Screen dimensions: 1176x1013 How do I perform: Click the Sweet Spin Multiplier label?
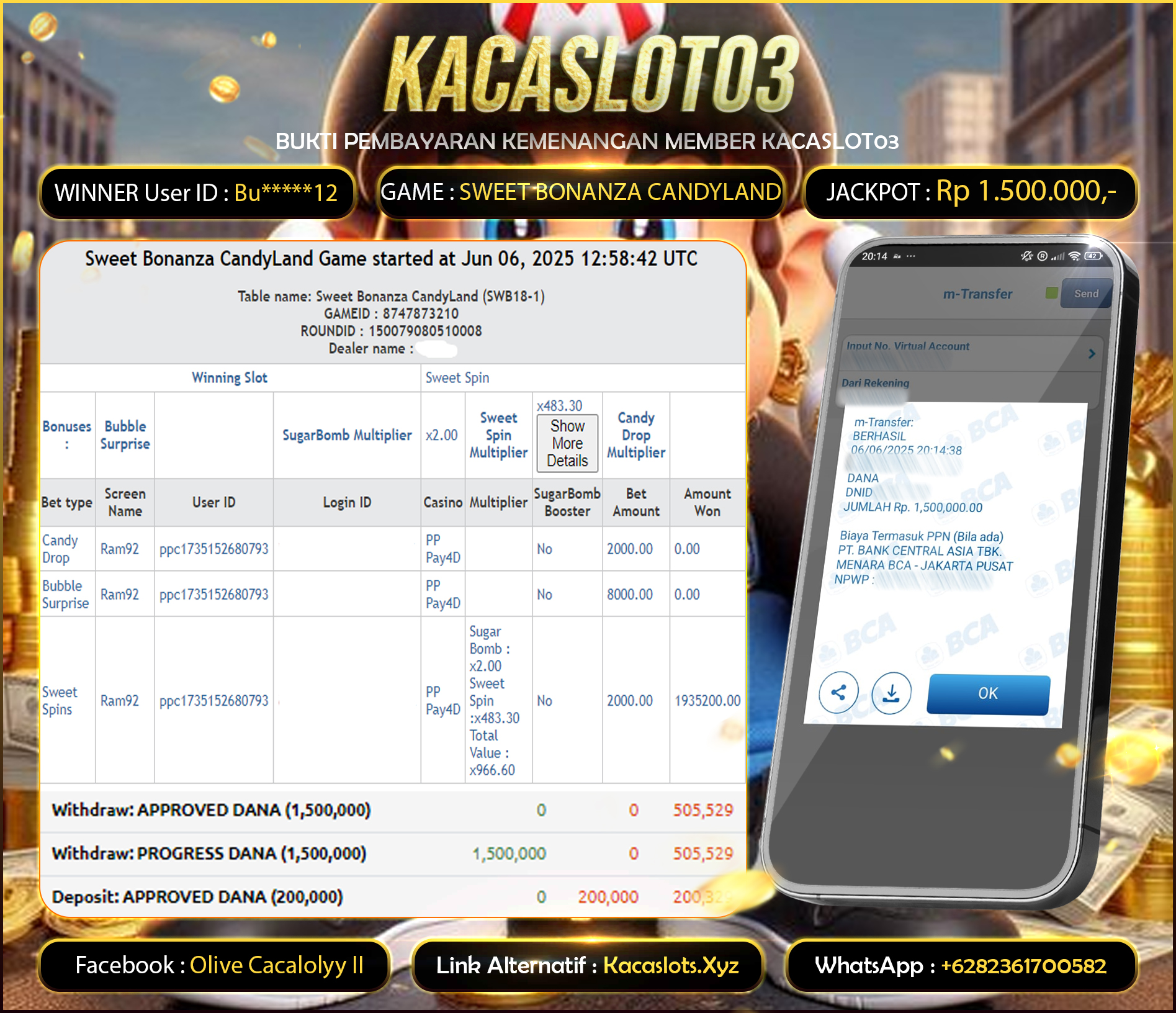click(x=498, y=435)
